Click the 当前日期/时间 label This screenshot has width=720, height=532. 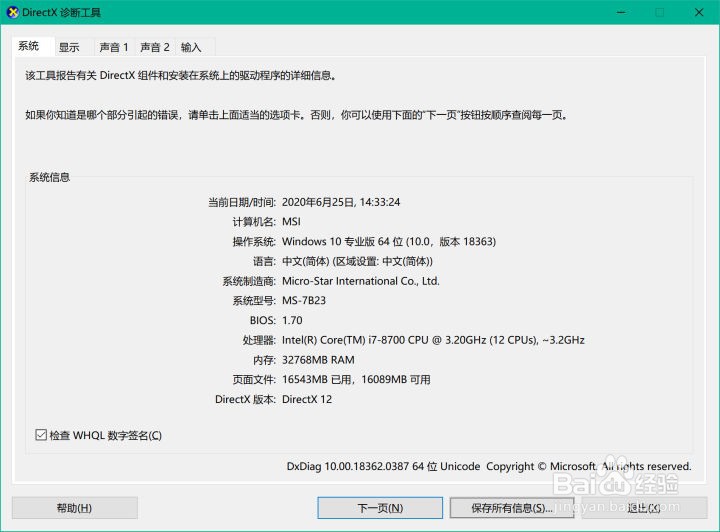pyautogui.click(x=242, y=202)
